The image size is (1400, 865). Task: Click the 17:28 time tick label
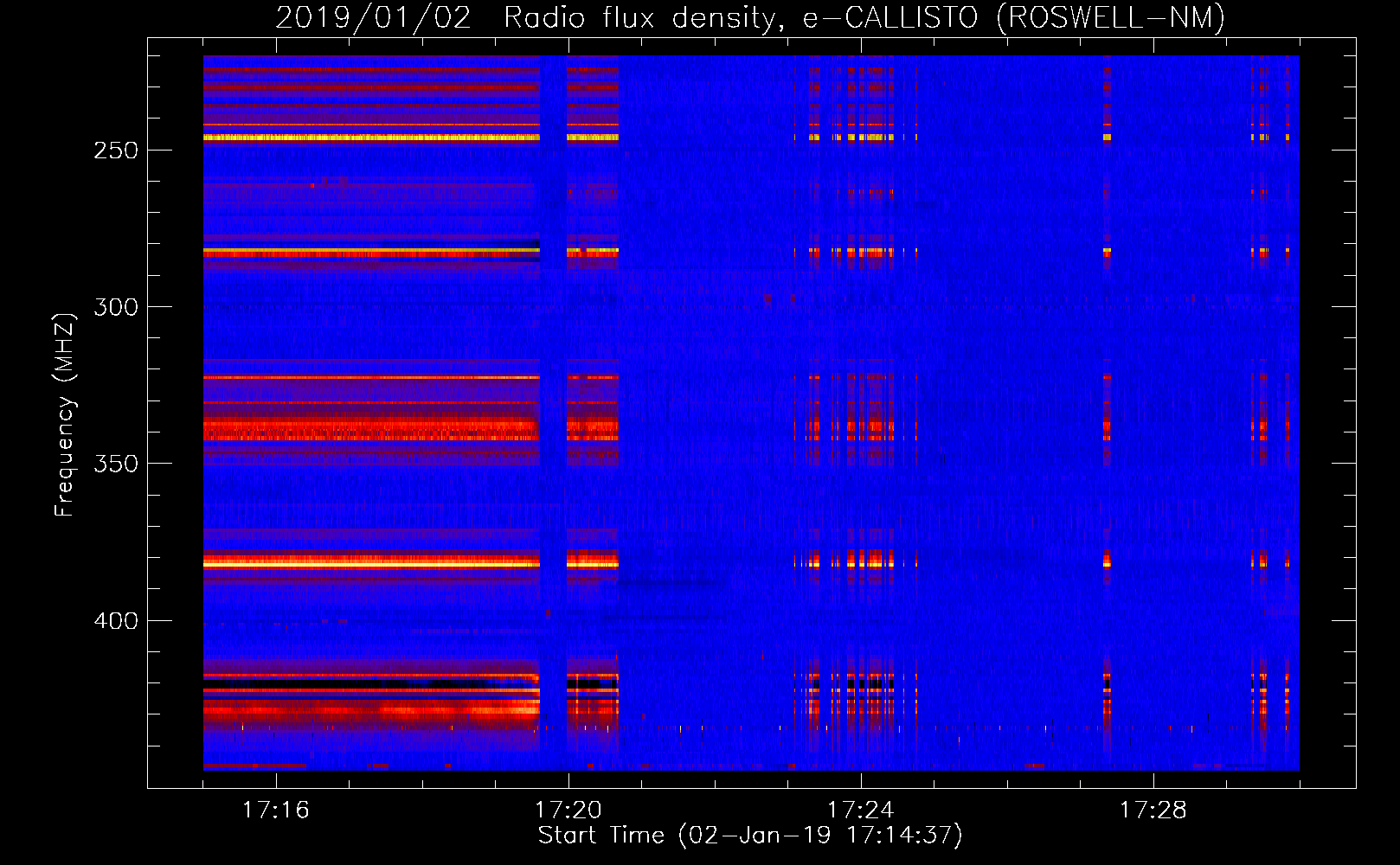click(x=1153, y=810)
